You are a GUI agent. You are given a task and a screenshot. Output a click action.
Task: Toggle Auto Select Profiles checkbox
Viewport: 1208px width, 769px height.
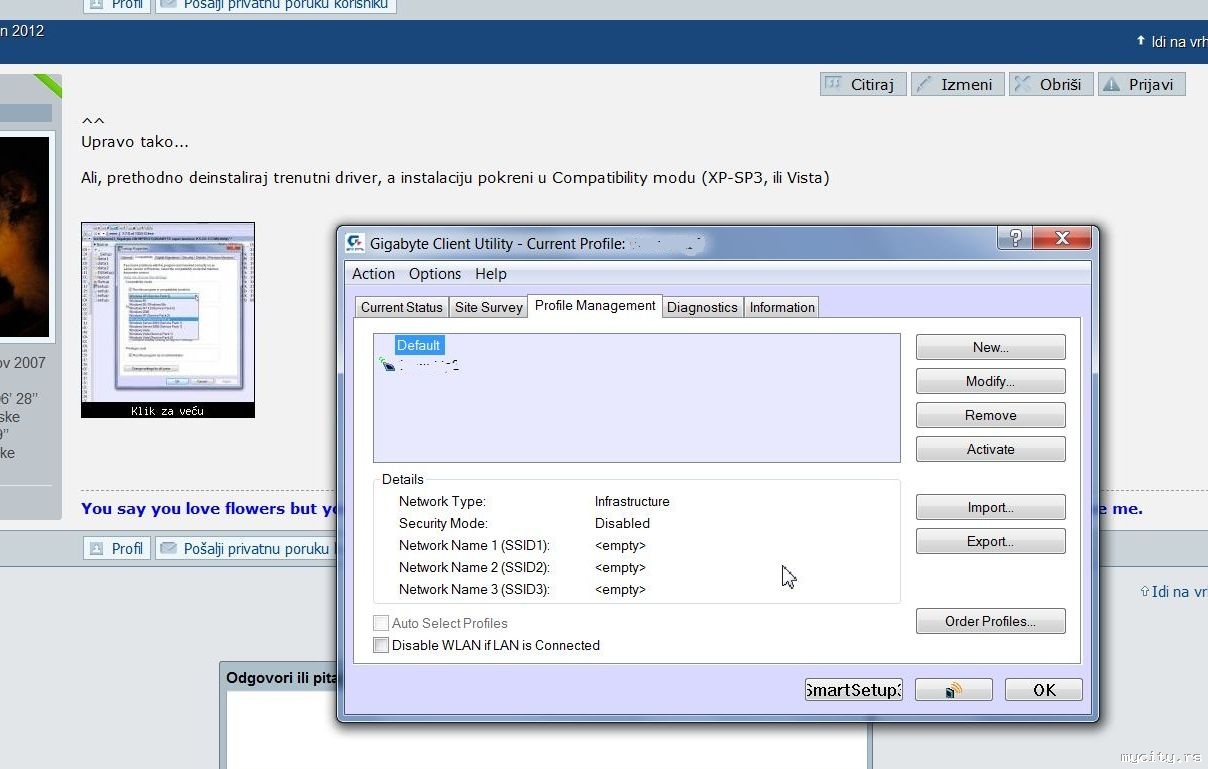381,623
